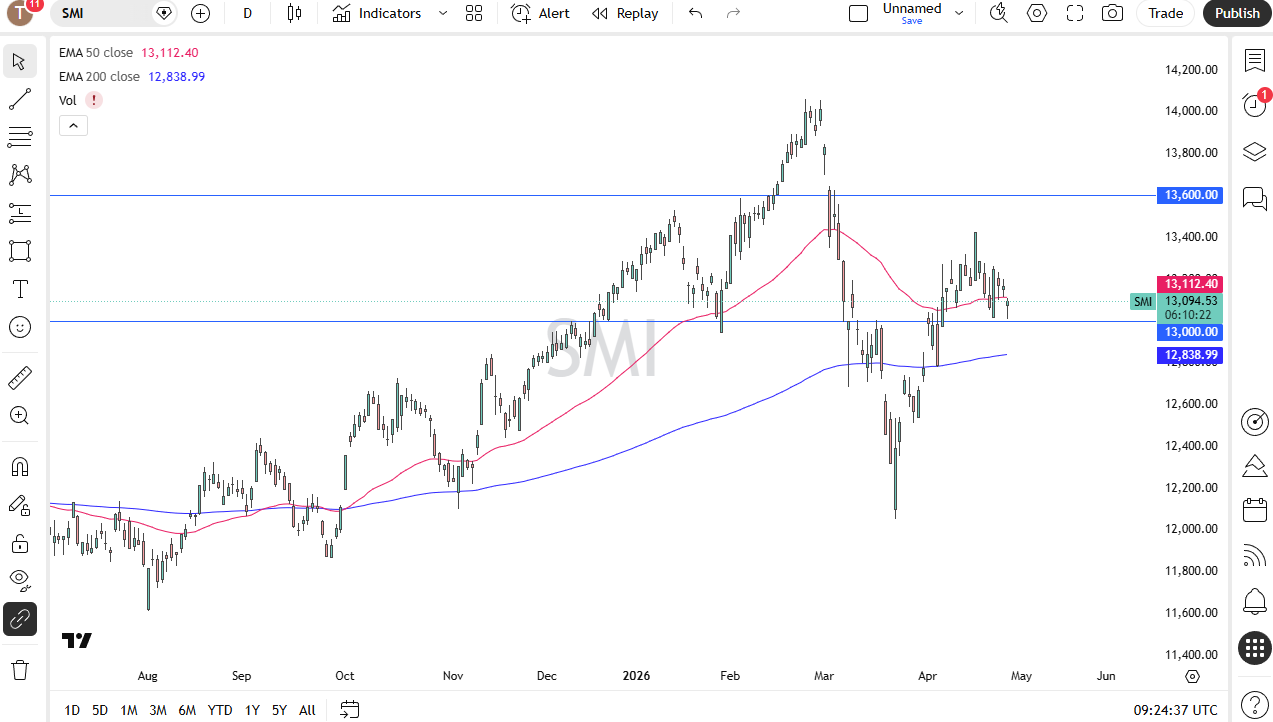Open indicator templates grid icon
Screen dimensions: 1273x722
click(x=474, y=13)
